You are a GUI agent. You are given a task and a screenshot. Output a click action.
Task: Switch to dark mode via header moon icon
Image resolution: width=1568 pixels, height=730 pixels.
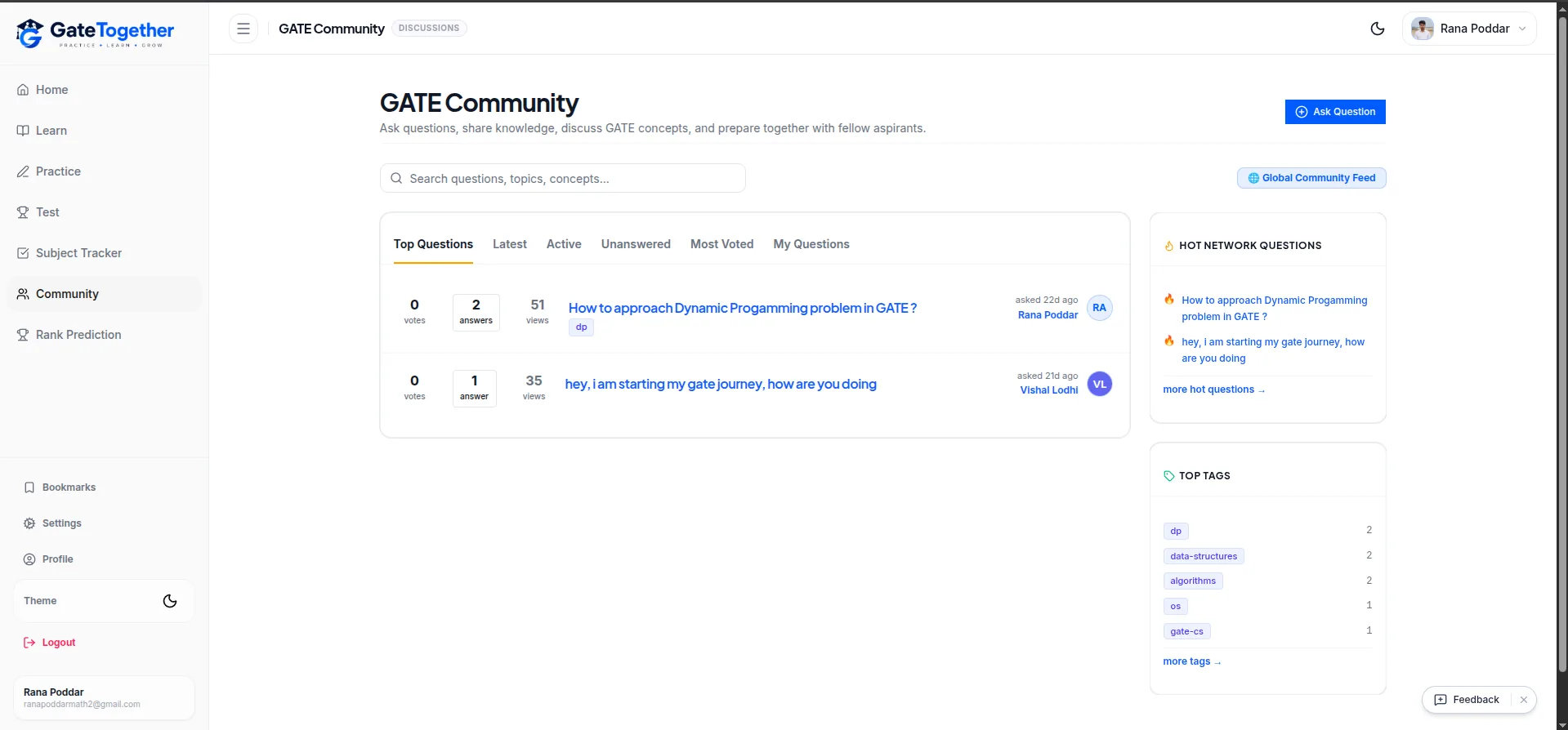(1378, 29)
